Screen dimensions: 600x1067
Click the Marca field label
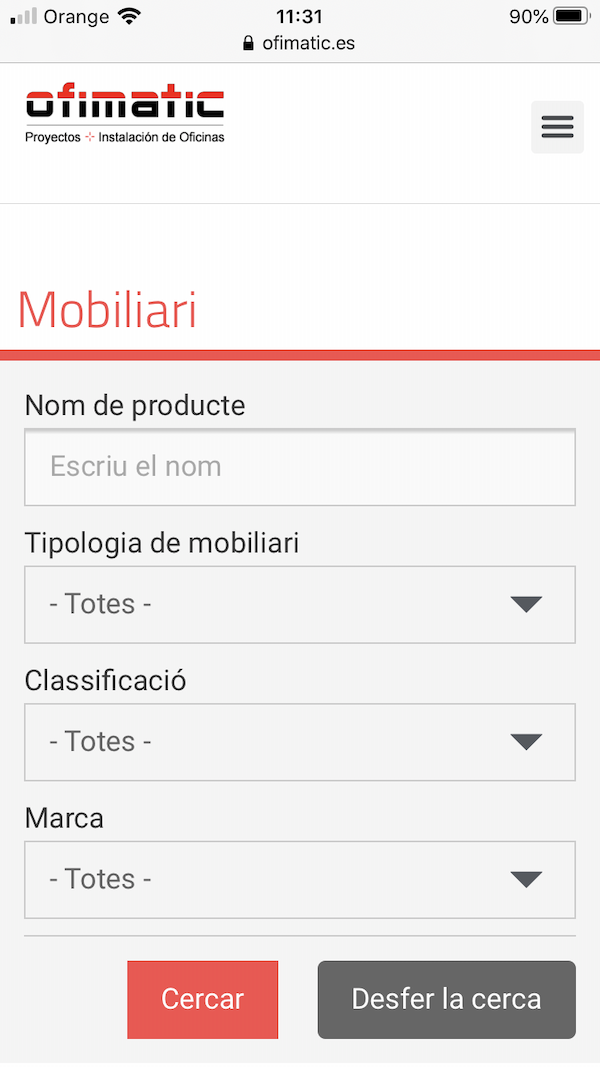(x=64, y=818)
